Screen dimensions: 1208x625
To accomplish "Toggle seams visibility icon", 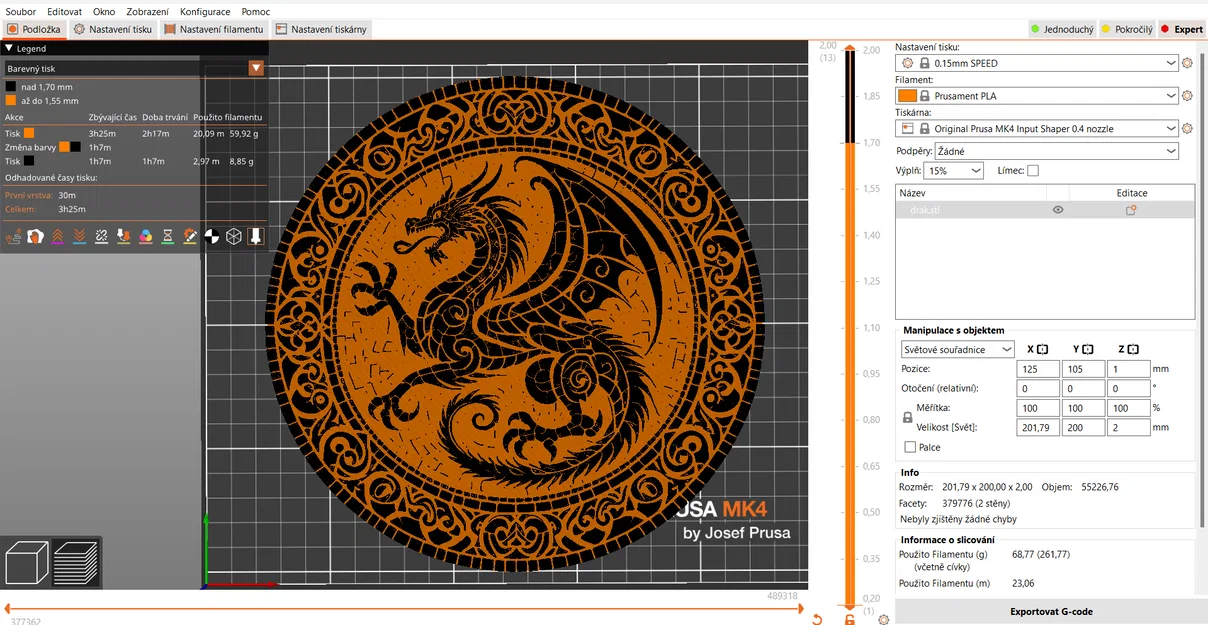I will point(101,236).
